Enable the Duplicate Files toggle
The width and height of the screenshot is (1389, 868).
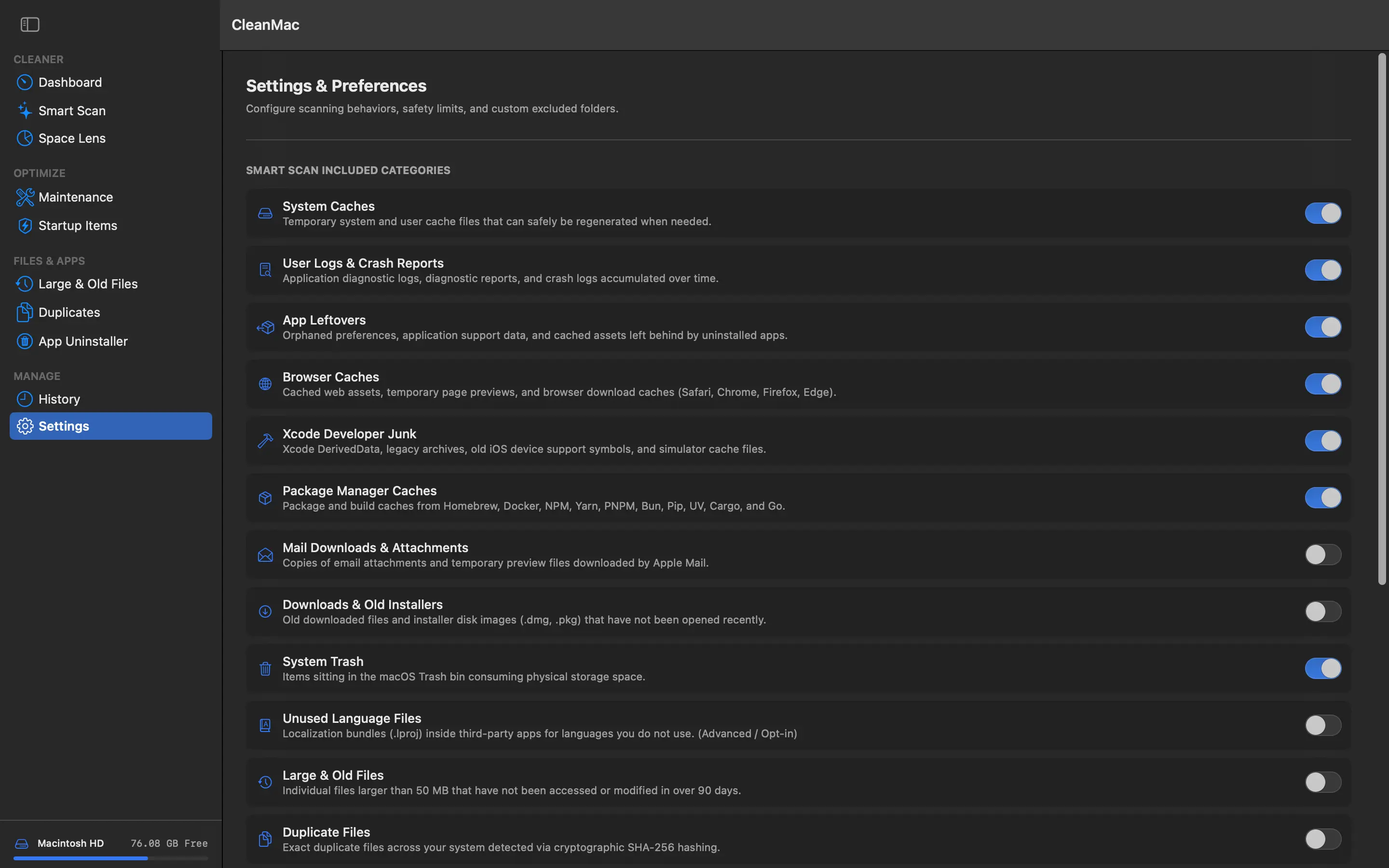(1322, 839)
